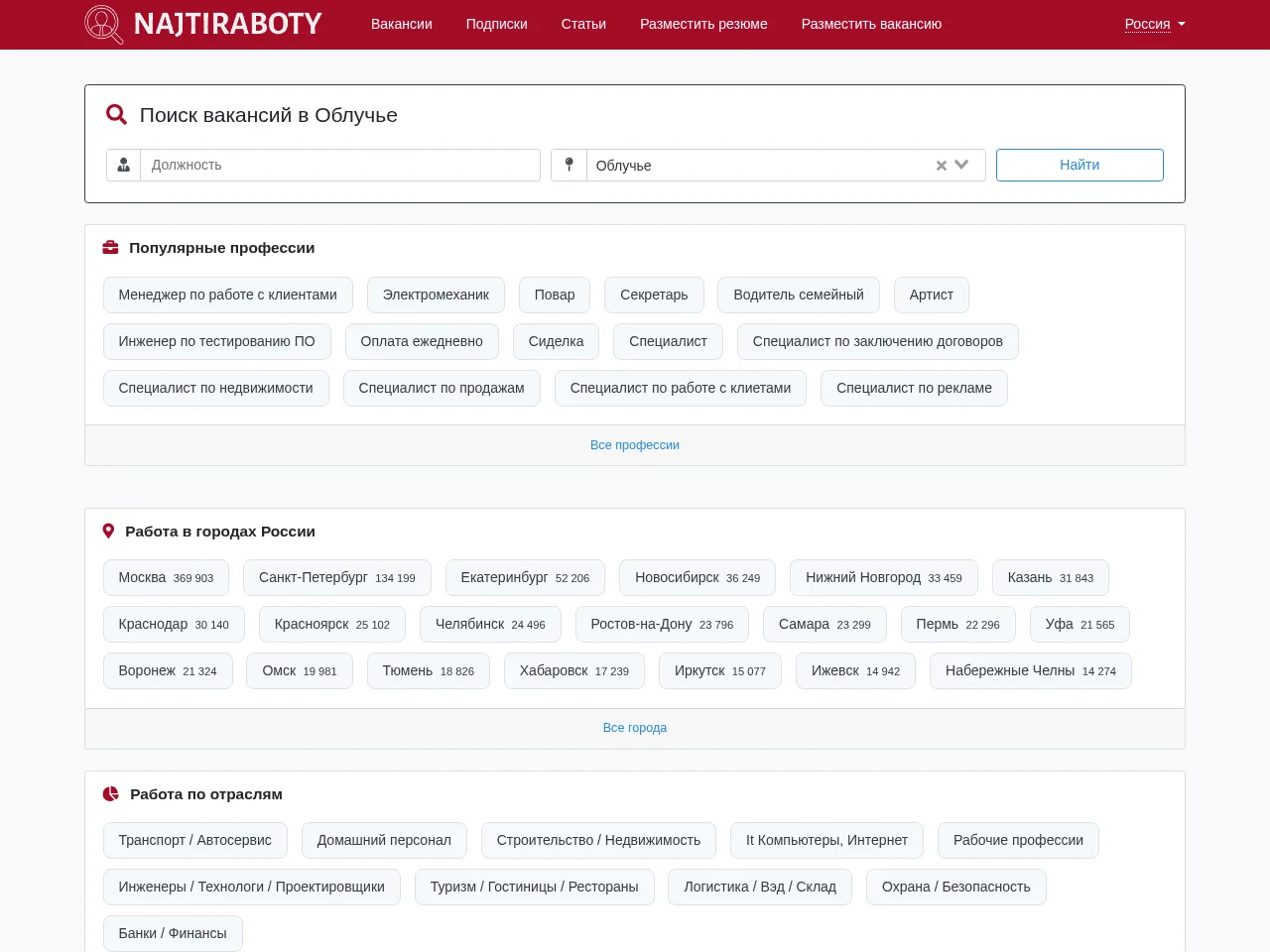The height and width of the screenshot is (952, 1270).
Task: Click the NAJTIRABOTY logo icon
Action: tap(104, 24)
